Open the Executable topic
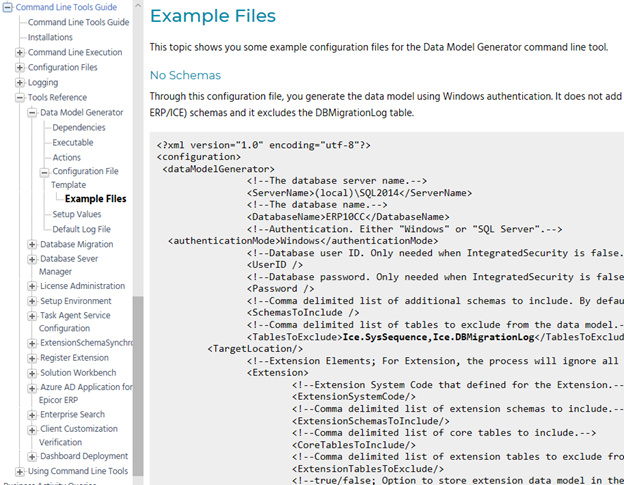 73,142
